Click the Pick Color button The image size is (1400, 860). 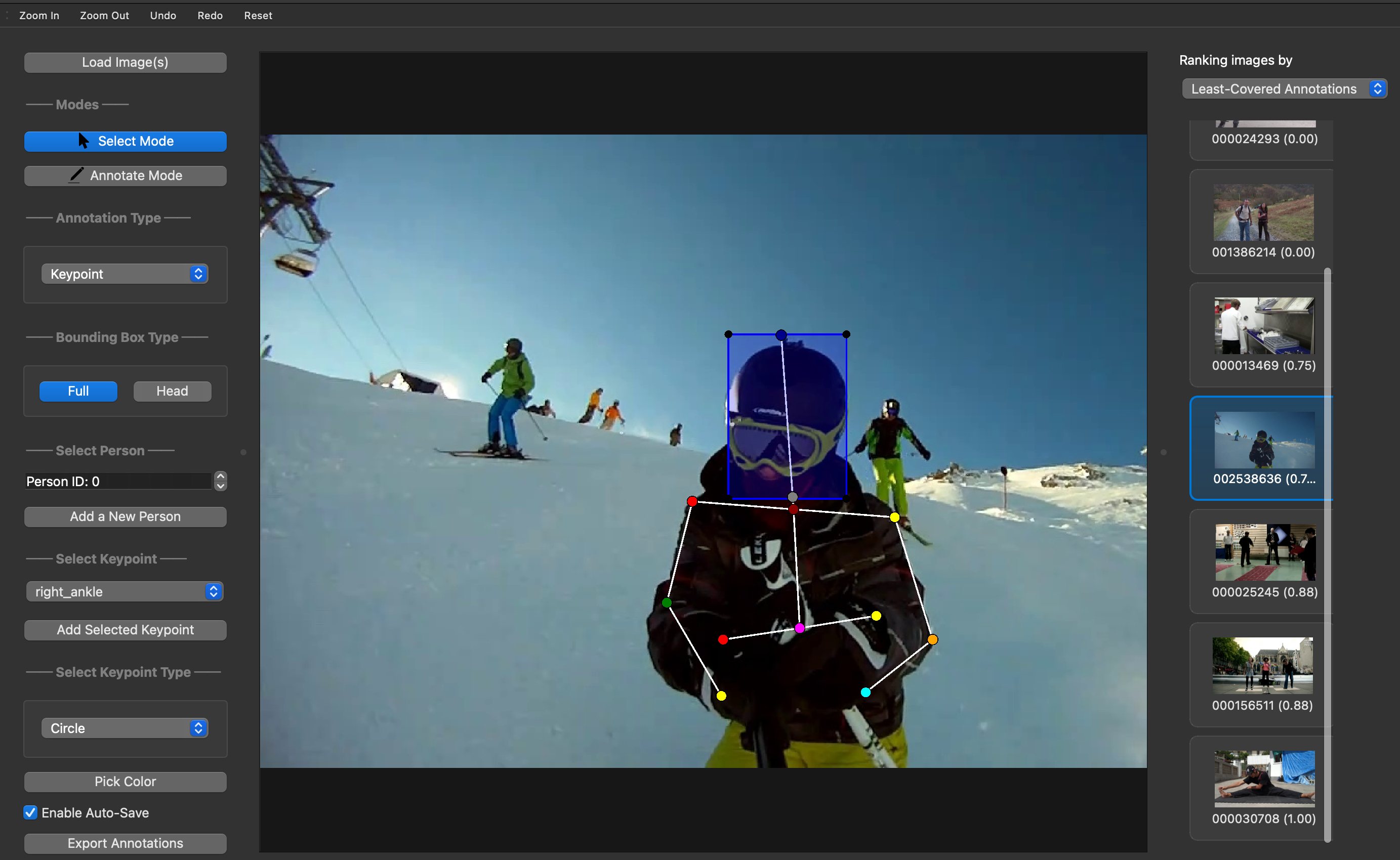point(125,781)
